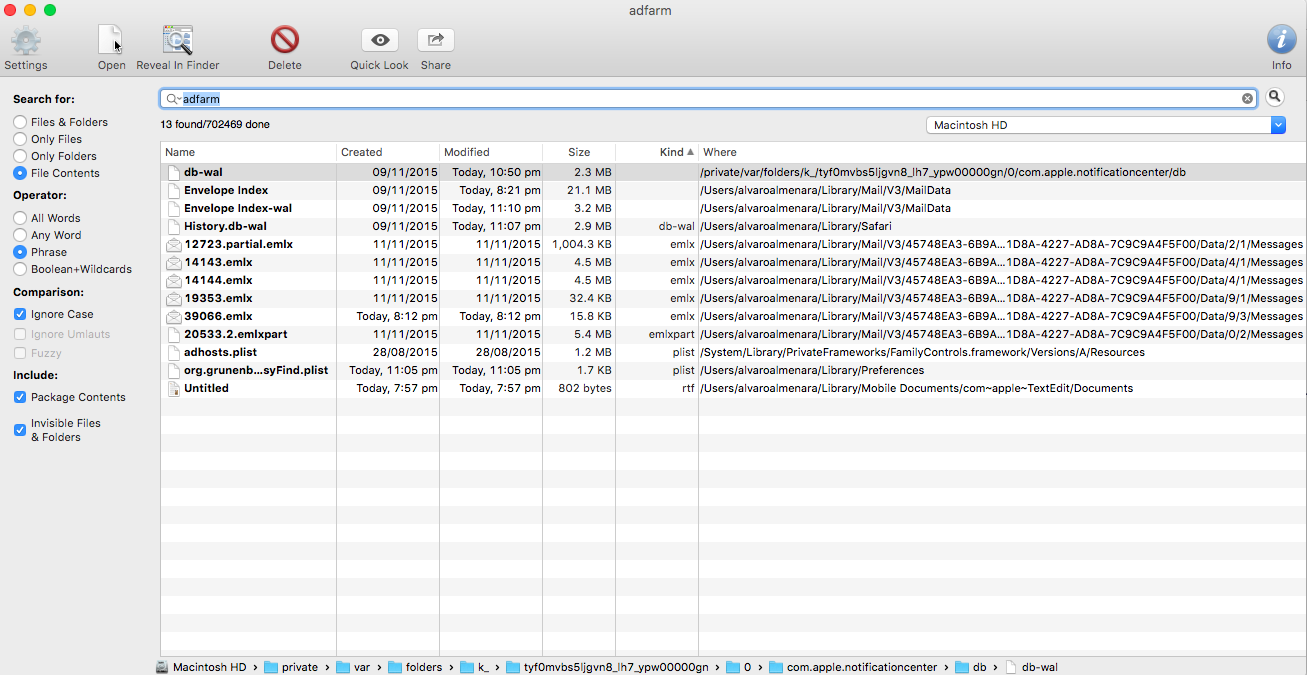Click path /Users/alvaroalmenara/Library/Safari
Screen dimensions: 1307x675
pos(796,226)
